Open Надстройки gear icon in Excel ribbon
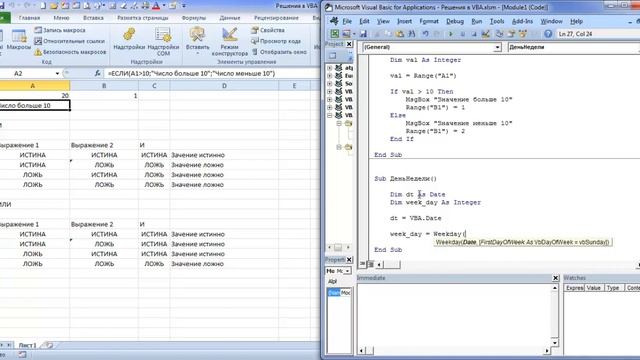Image resolution: width=640 pixels, height=360 pixels. point(129,39)
